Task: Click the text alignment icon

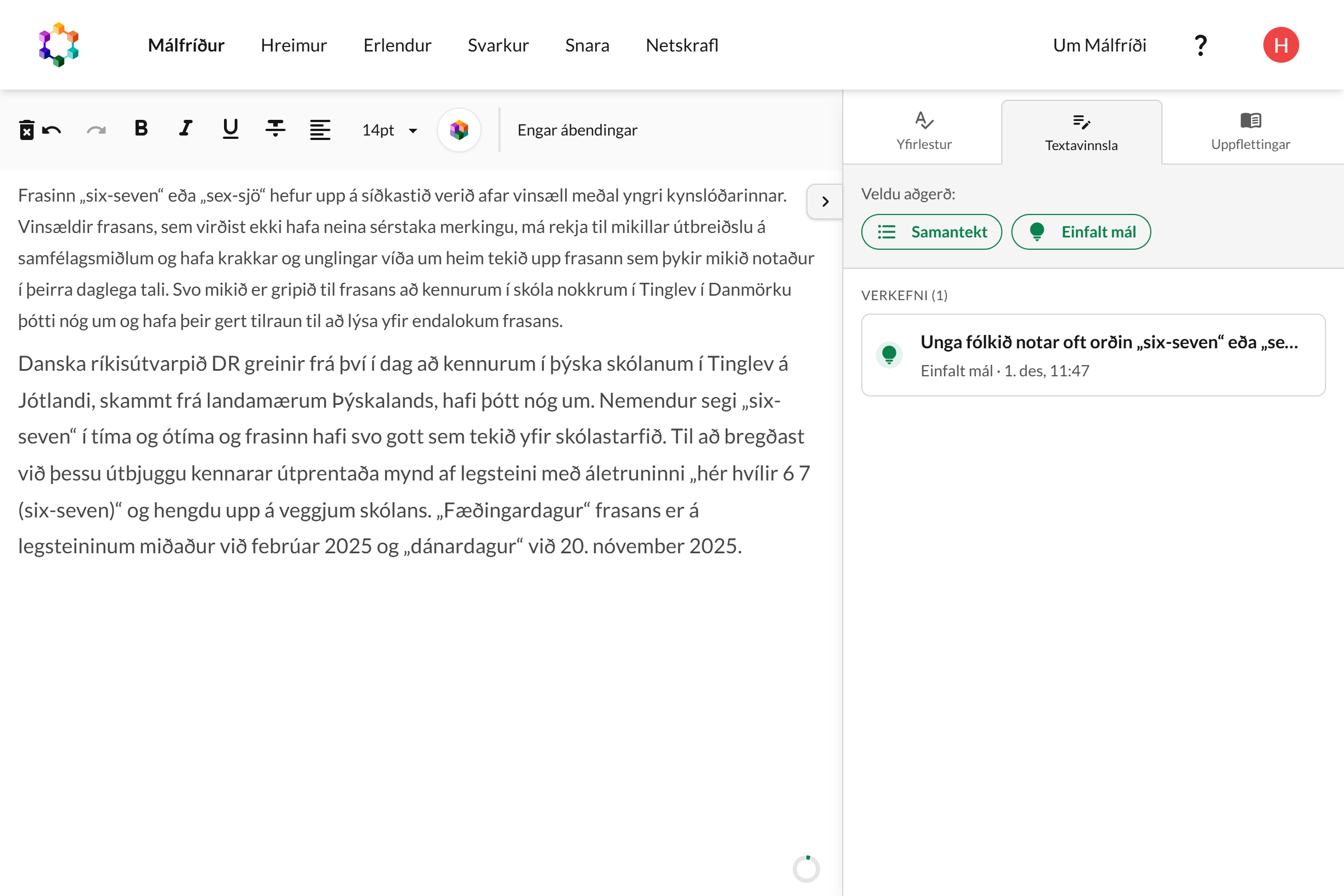Action: tap(320, 130)
